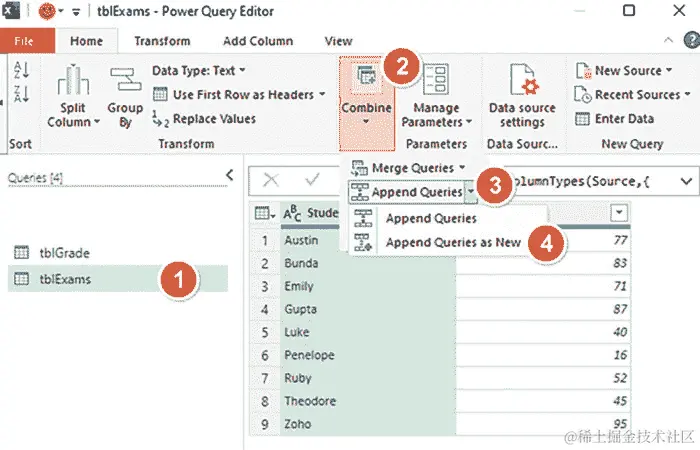700x450 pixels.
Task: Open Help question mark icon
Action: tap(692, 40)
